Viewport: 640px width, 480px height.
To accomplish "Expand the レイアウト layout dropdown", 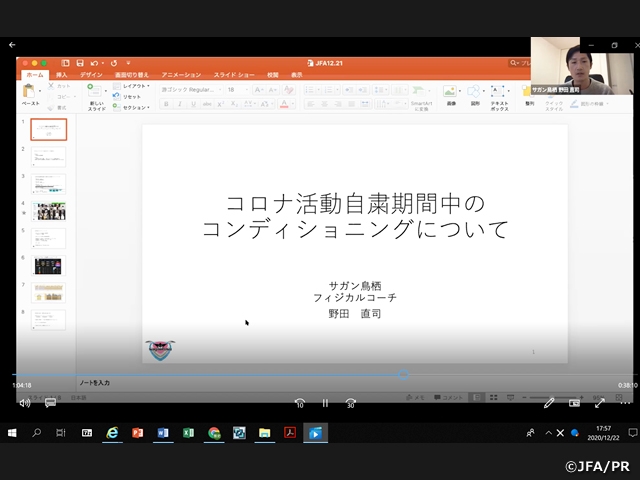I will point(134,86).
